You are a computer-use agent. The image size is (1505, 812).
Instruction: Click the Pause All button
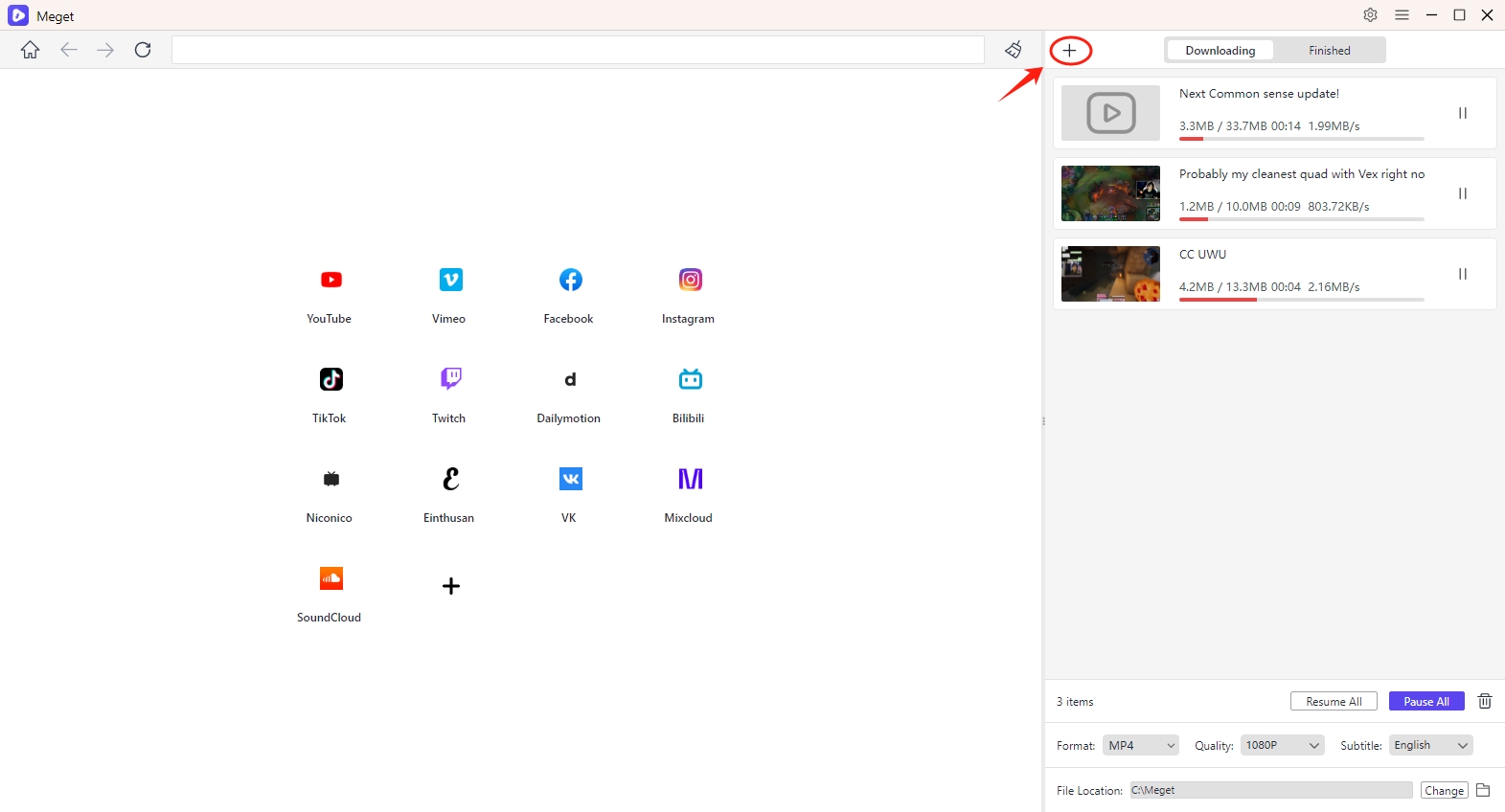click(x=1426, y=701)
